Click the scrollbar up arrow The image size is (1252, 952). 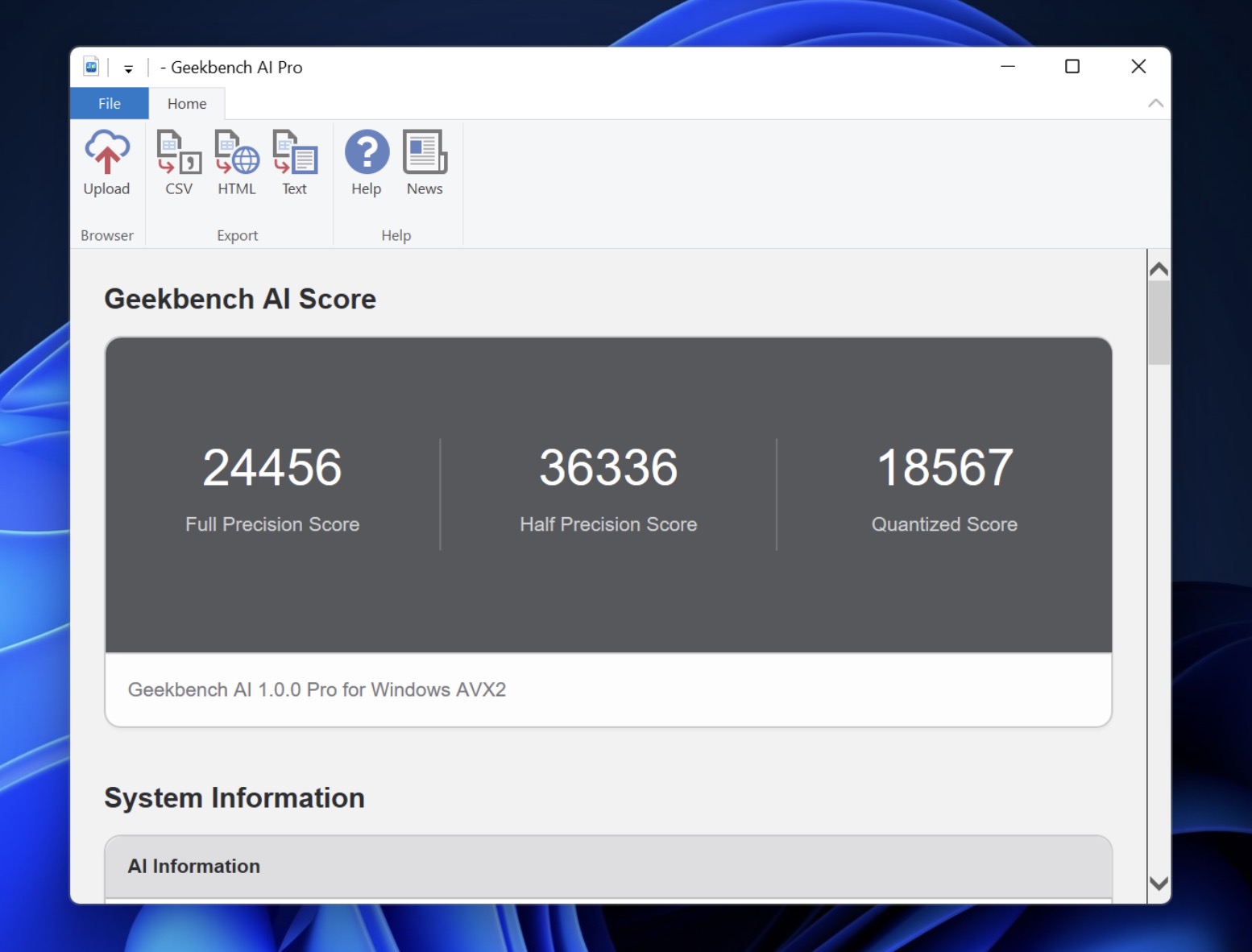1159,269
